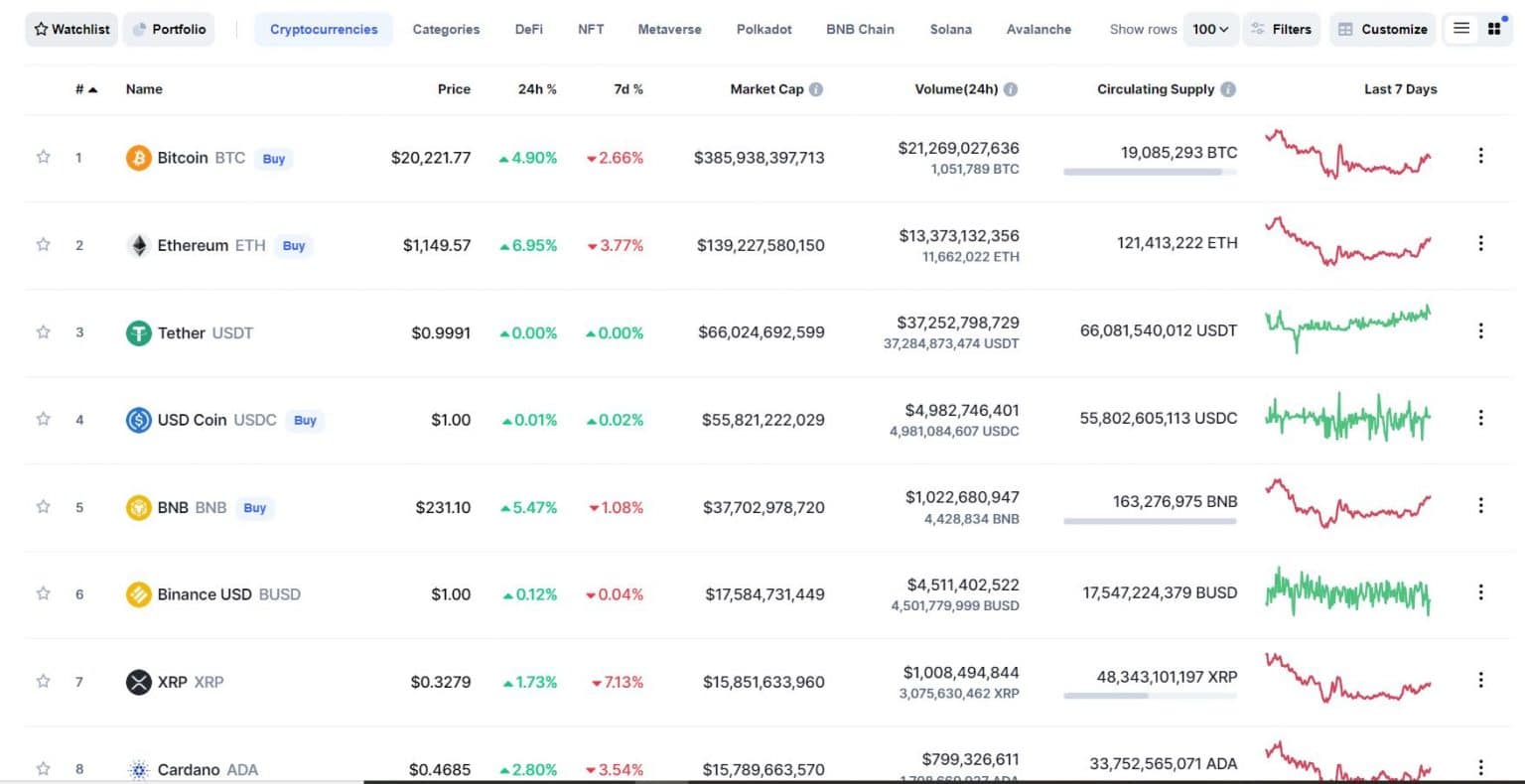1525x784 pixels.
Task: Open the three-dot menu for Tether
Action: pyautogui.click(x=1480, y=330)
